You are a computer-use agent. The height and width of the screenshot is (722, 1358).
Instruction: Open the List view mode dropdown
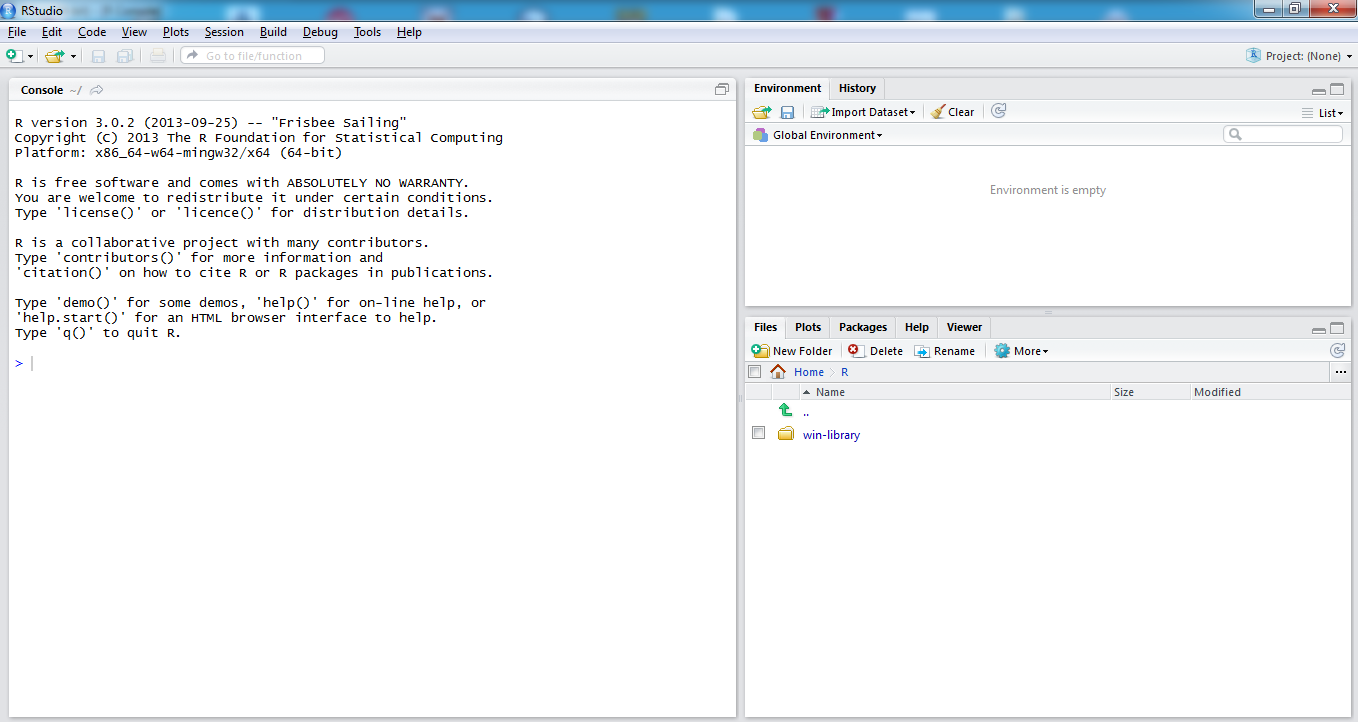[x=1323, y=113]
